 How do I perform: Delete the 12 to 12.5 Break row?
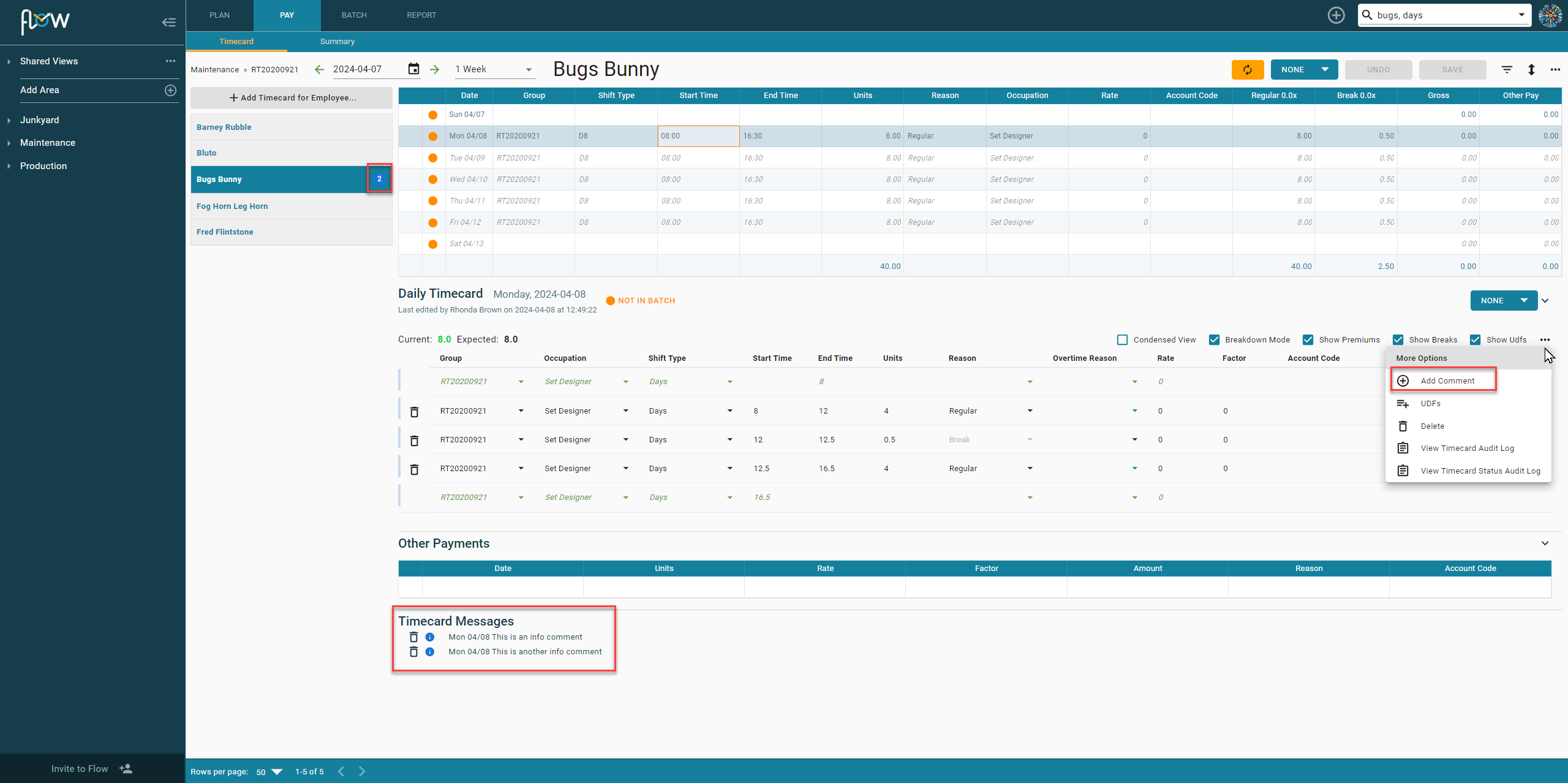(414, 440)
